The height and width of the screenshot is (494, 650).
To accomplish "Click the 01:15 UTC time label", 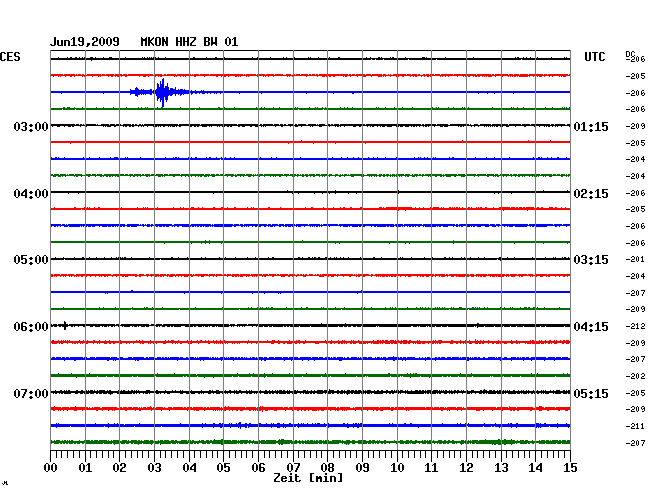I will (x=591, y=126).
